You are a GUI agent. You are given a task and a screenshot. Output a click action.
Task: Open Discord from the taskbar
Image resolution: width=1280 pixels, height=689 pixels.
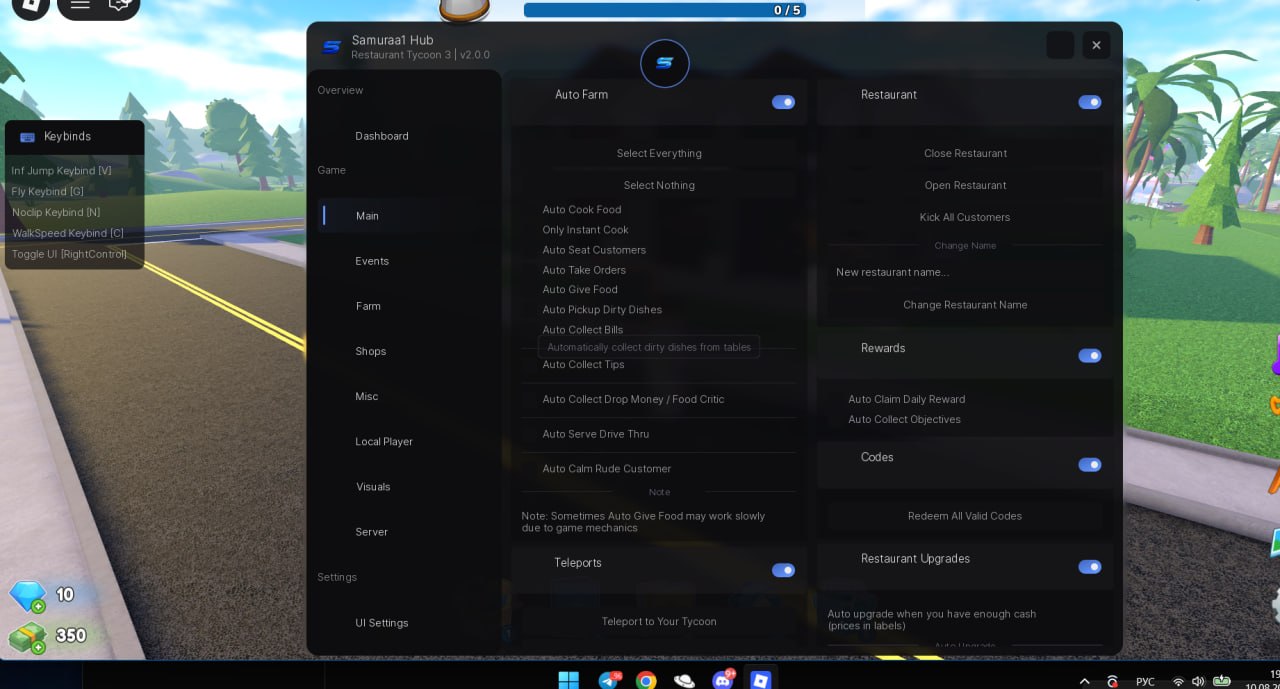coord(722,681)
